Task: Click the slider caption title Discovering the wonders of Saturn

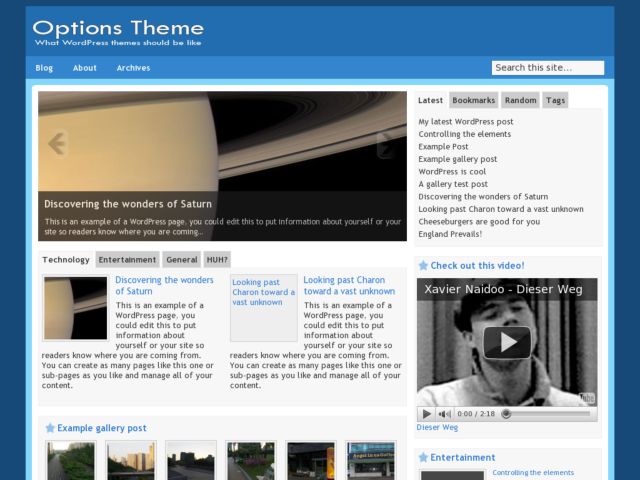Action: click(x=128, y=204)
